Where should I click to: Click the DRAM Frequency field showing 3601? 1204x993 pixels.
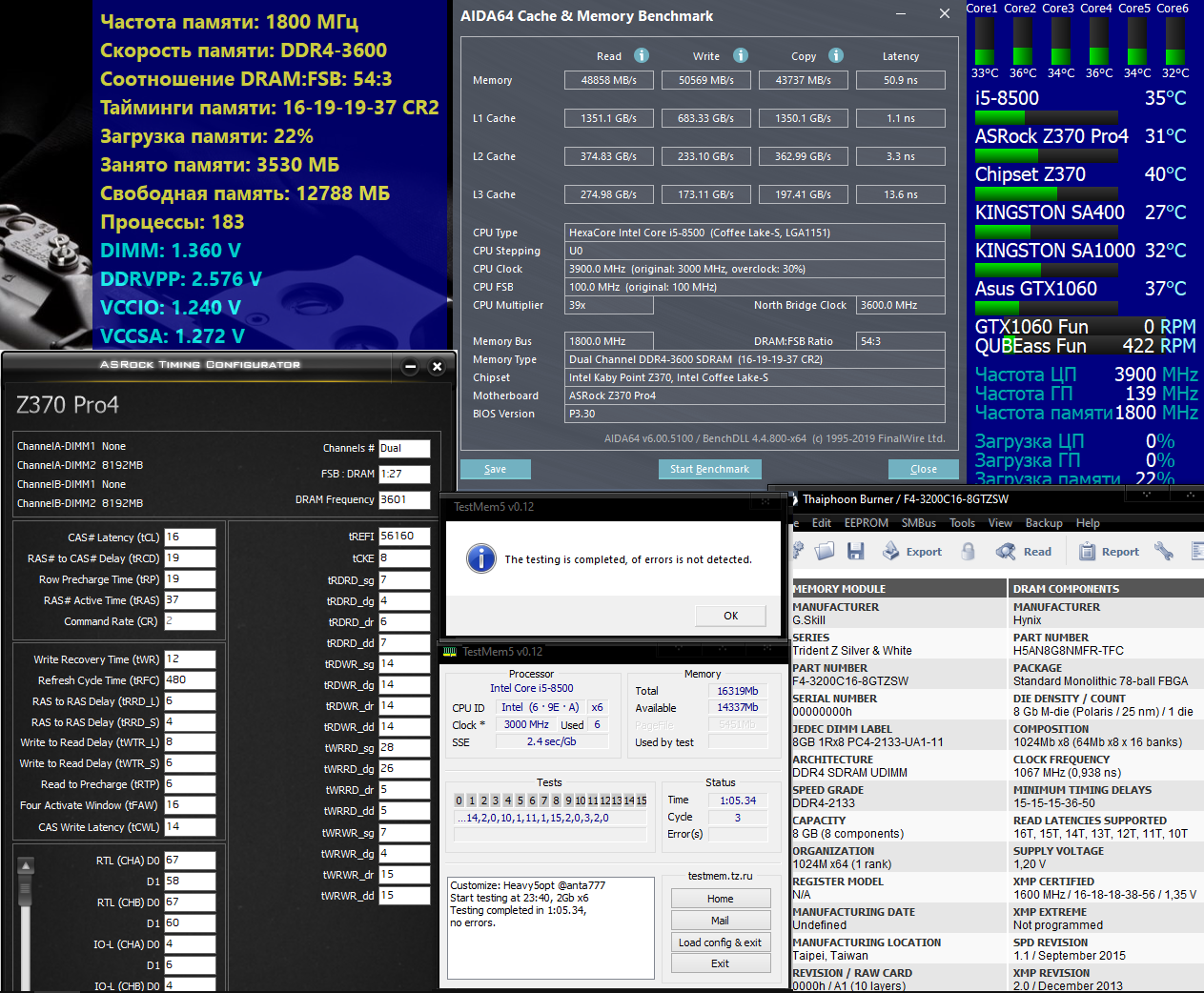coord(404,499)
